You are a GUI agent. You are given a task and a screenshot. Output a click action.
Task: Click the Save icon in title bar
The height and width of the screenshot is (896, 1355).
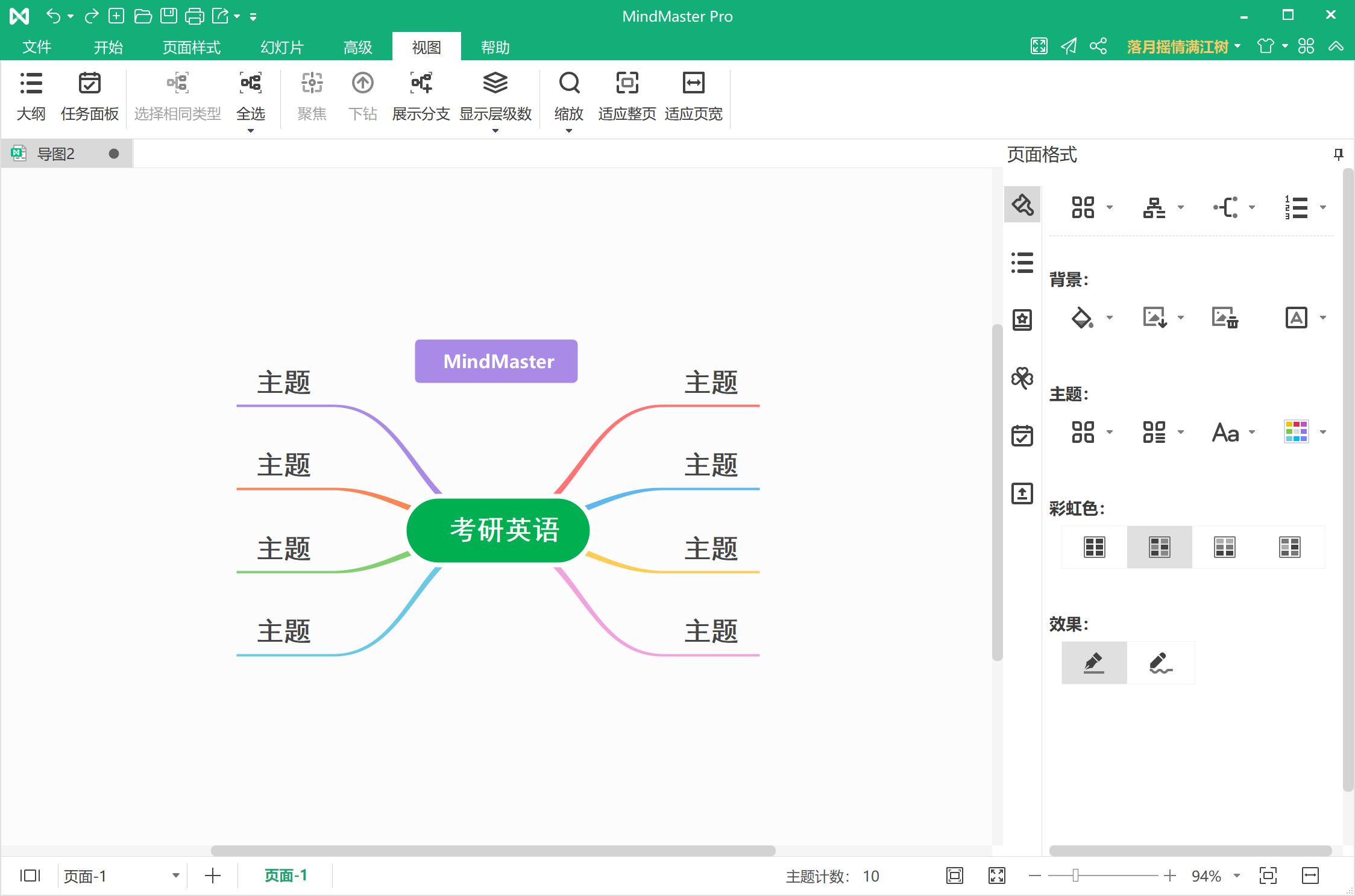tap(169, 16)
